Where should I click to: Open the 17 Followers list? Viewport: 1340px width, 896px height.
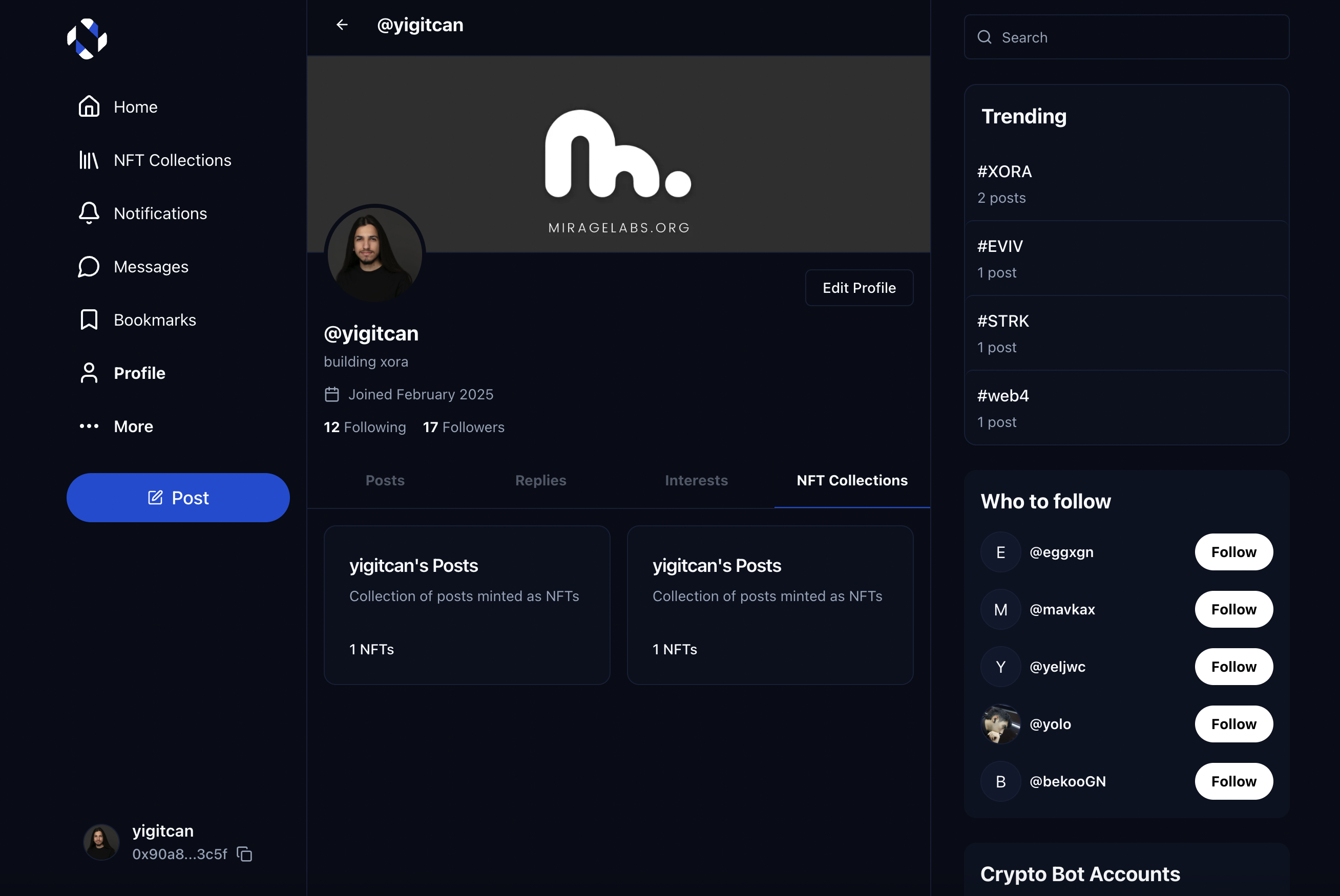pos(464,427)
